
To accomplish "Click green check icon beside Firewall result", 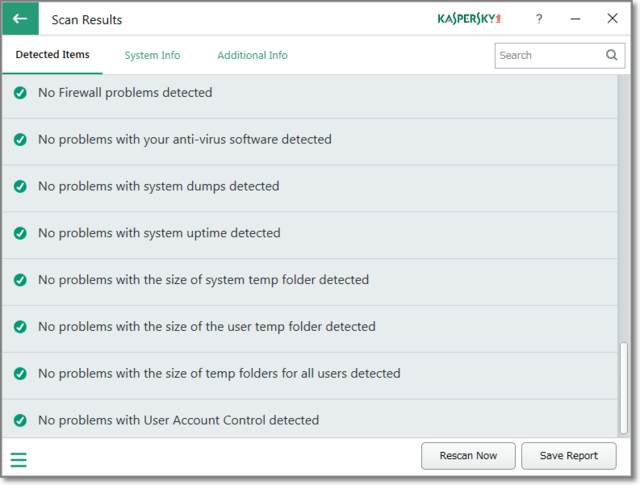I will coord(20,93).
